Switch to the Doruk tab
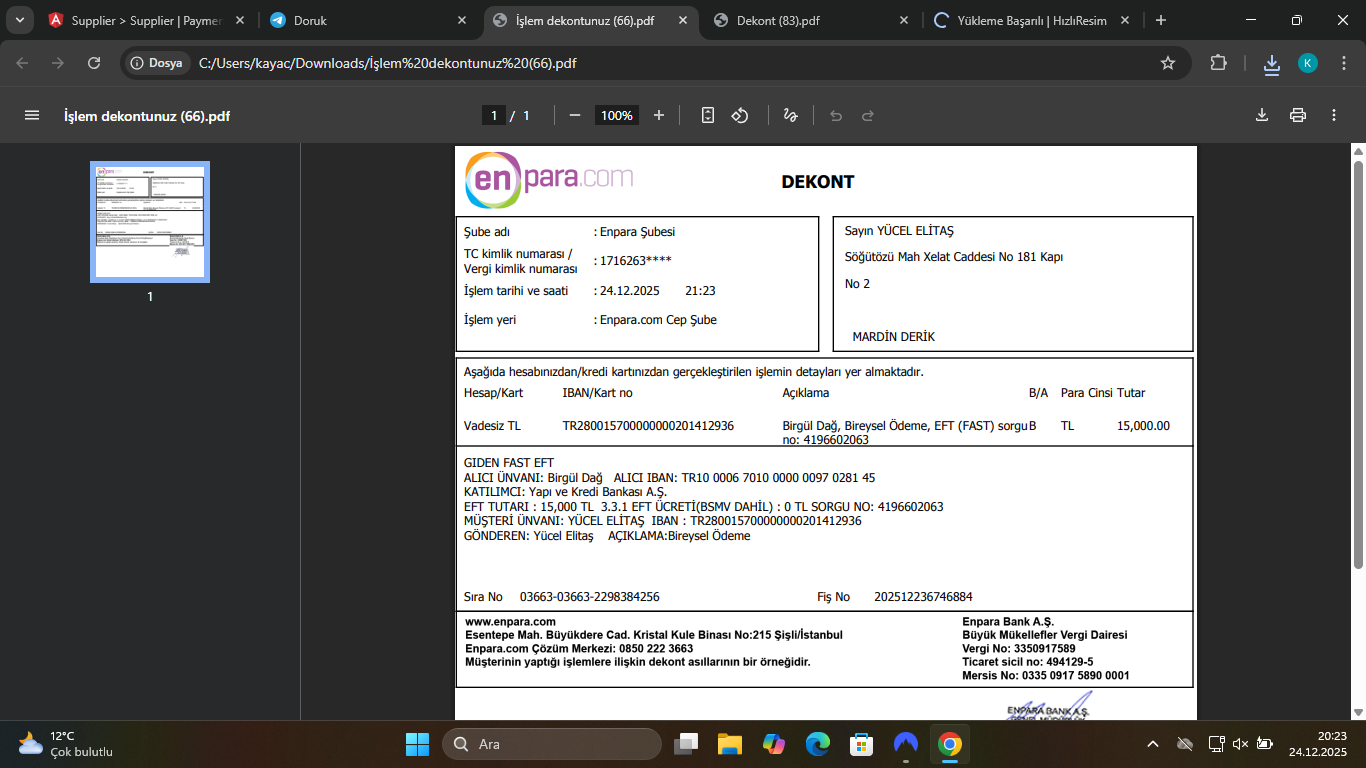This screenshot has height=768, width=1366. tap(369, 20)
